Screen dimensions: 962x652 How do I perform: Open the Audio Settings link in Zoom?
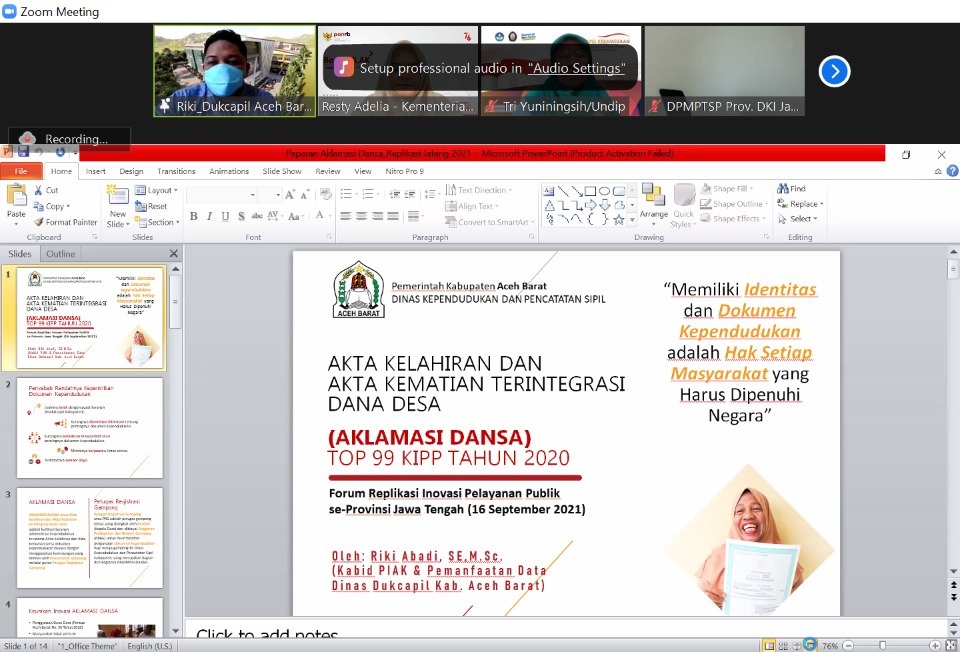click(576, 68)
